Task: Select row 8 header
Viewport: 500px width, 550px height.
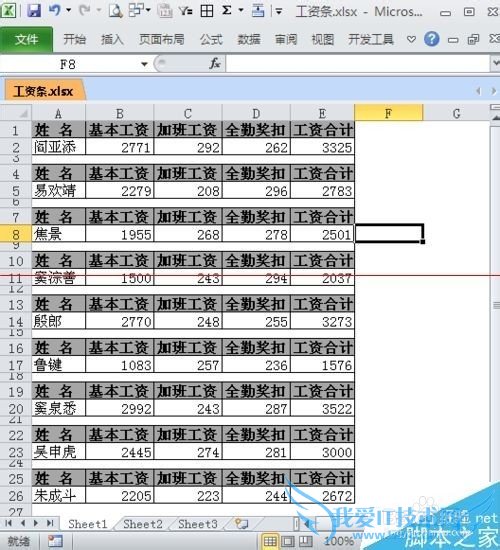Action: click(15, 234)
